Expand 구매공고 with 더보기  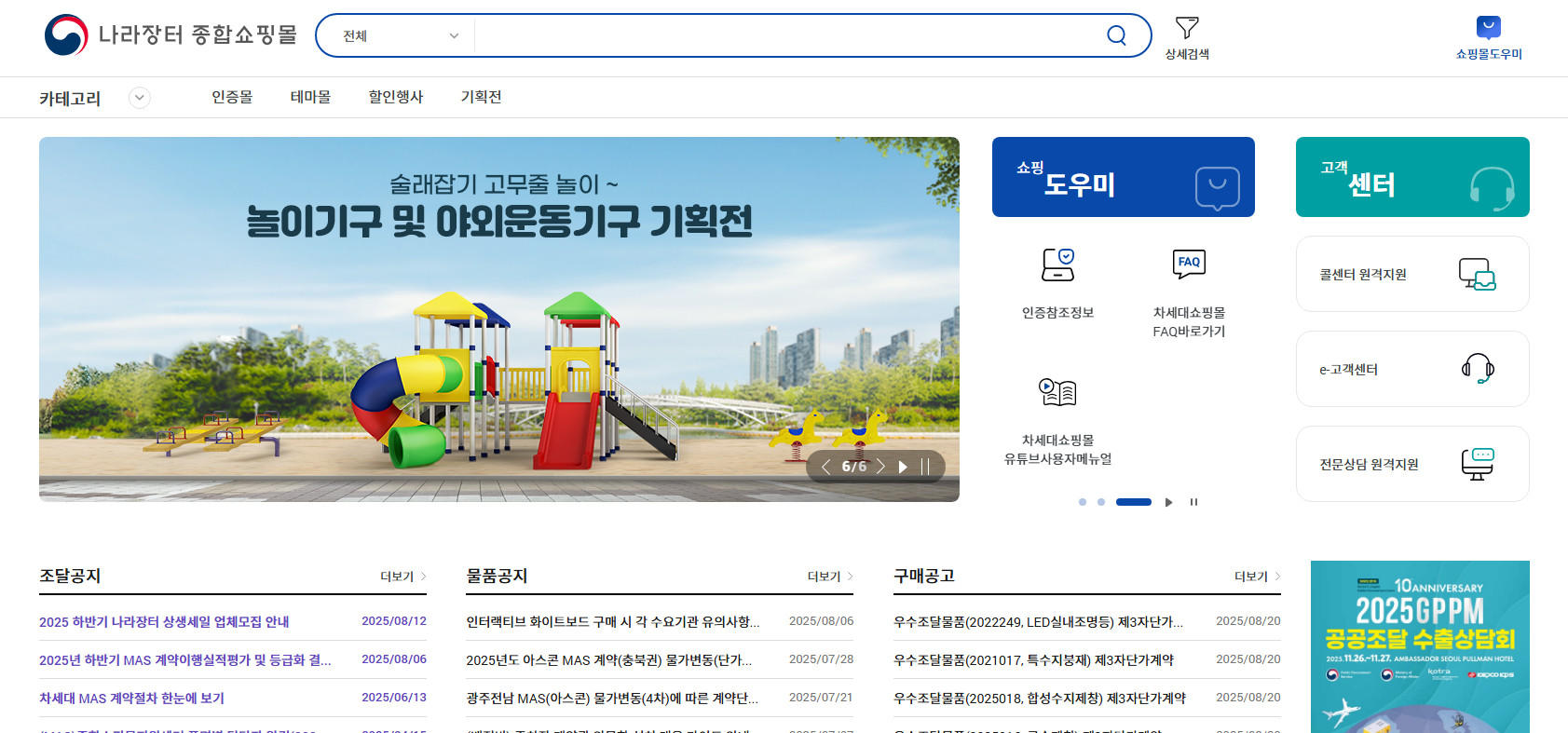[1257, 577]
